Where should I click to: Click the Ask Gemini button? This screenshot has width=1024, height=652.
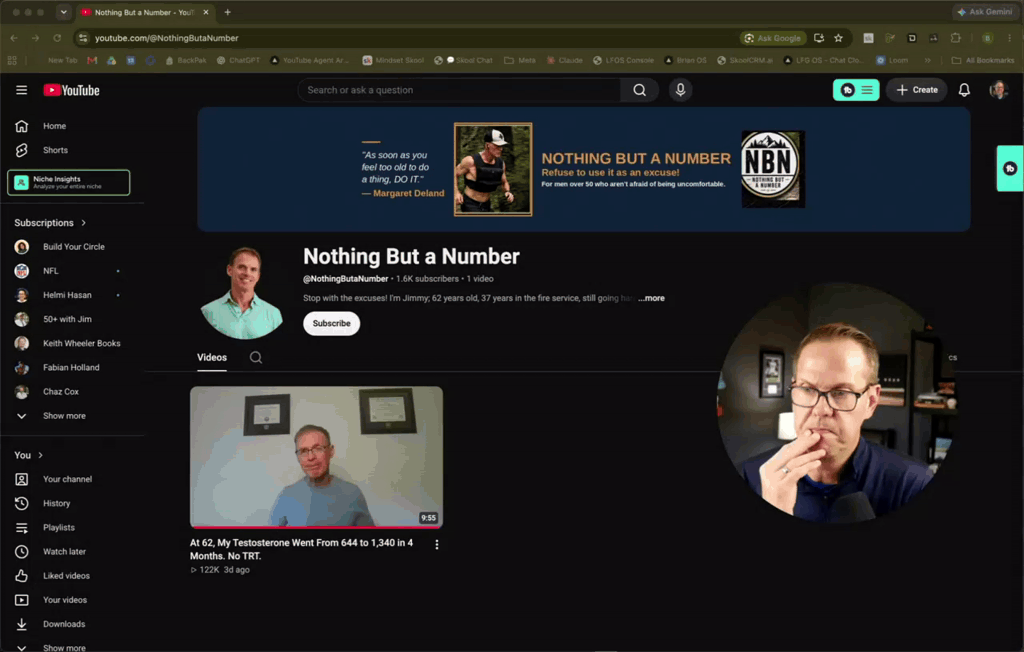[x=984, y=12]
